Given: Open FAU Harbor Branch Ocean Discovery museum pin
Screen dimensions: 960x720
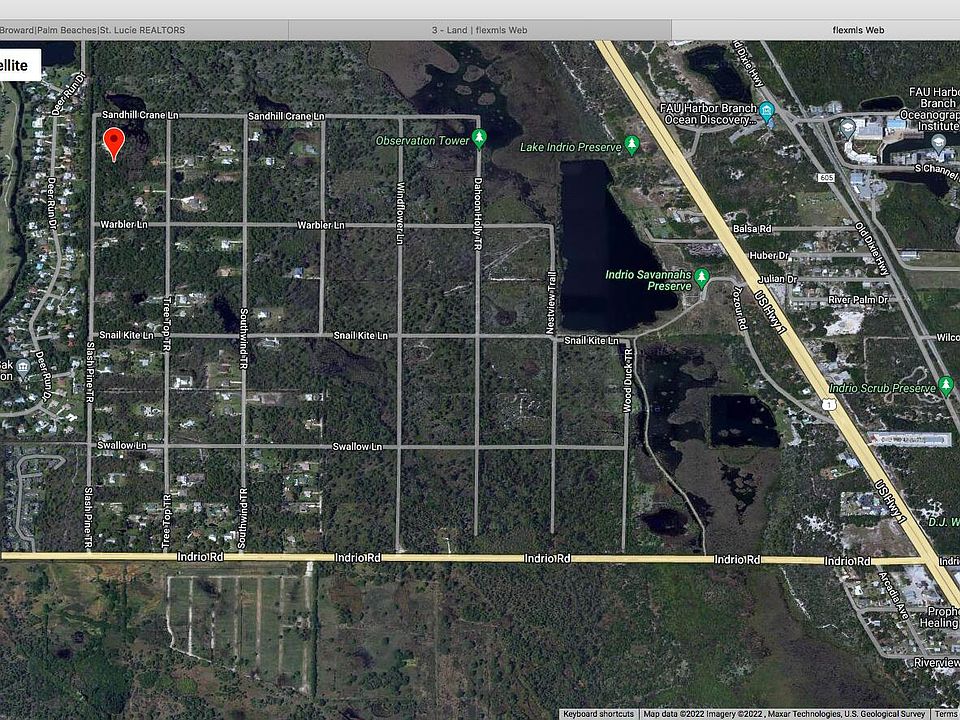Looking at the screenshot, I should click(x=767, y=111).
